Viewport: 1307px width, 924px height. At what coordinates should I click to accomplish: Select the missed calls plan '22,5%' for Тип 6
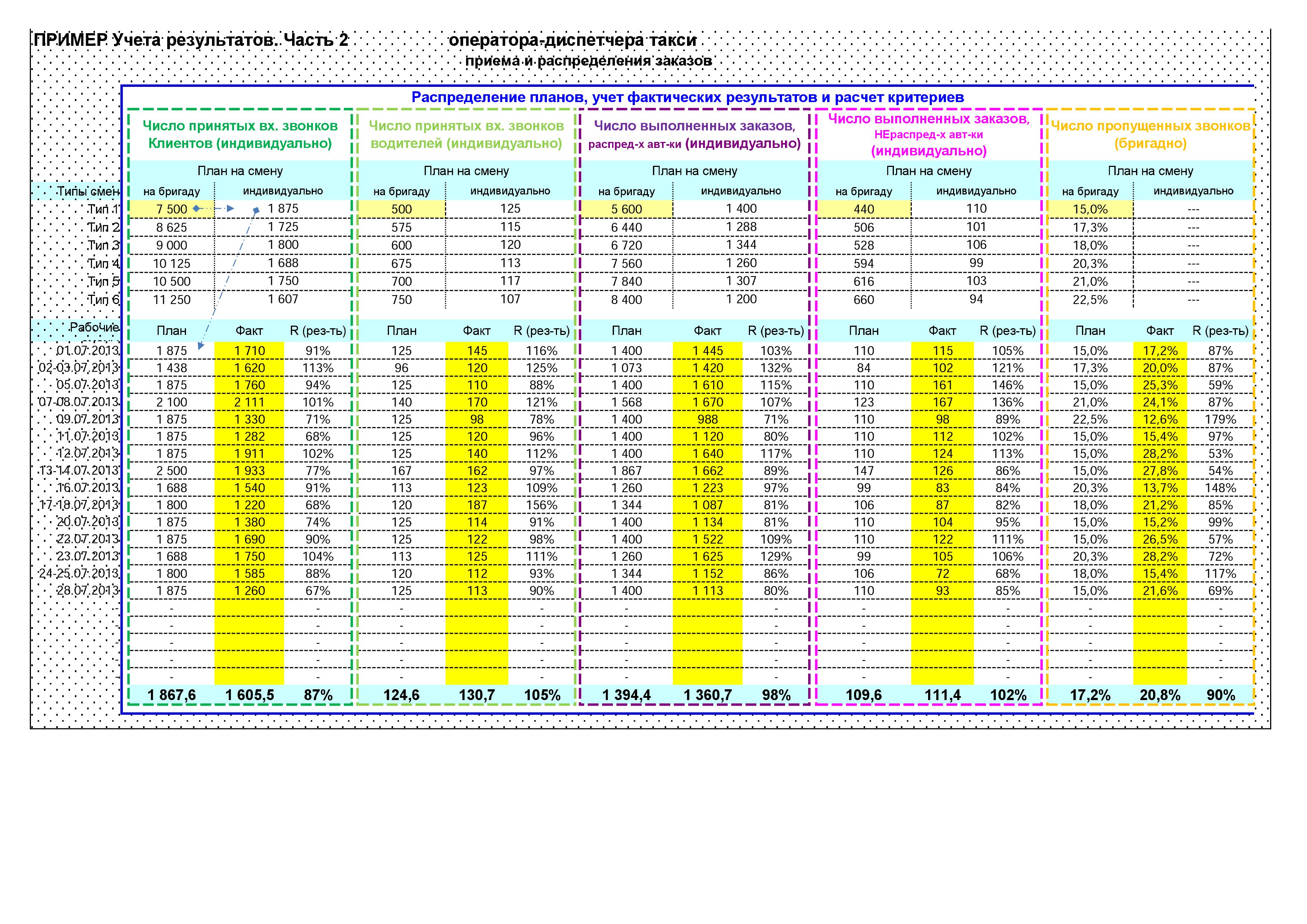[1090, 300]
